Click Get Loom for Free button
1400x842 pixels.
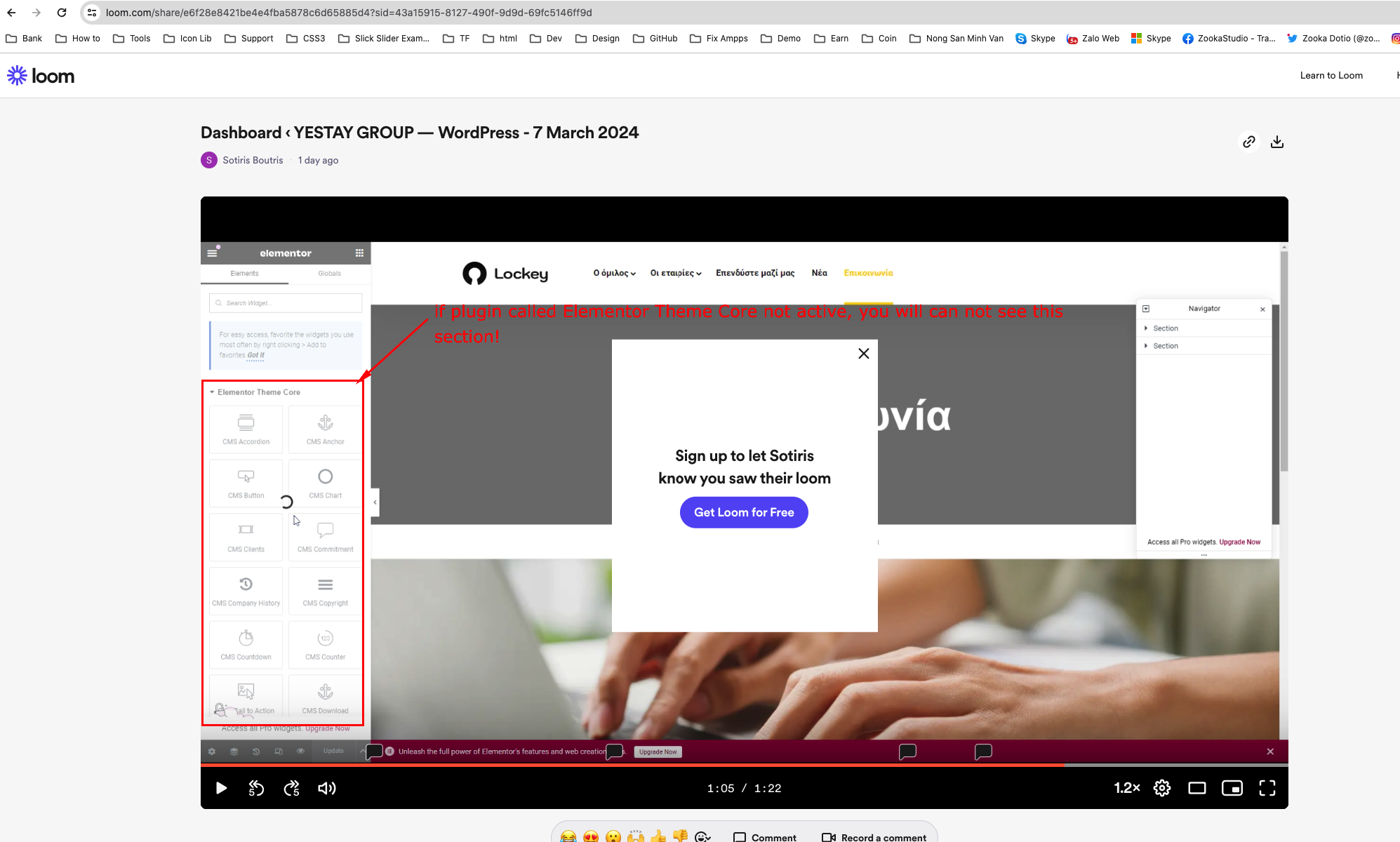pyautogui.click(x=744, y=512)
